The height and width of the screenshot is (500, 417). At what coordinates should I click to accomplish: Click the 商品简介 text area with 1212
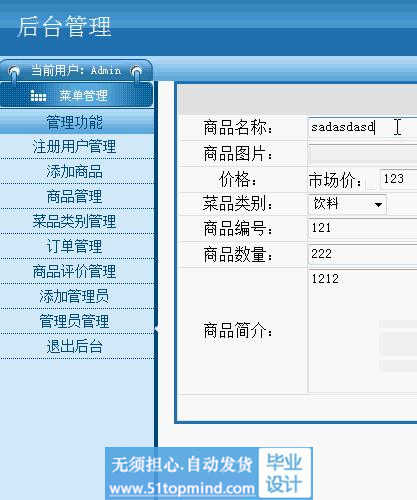click(x=363, y=331)
